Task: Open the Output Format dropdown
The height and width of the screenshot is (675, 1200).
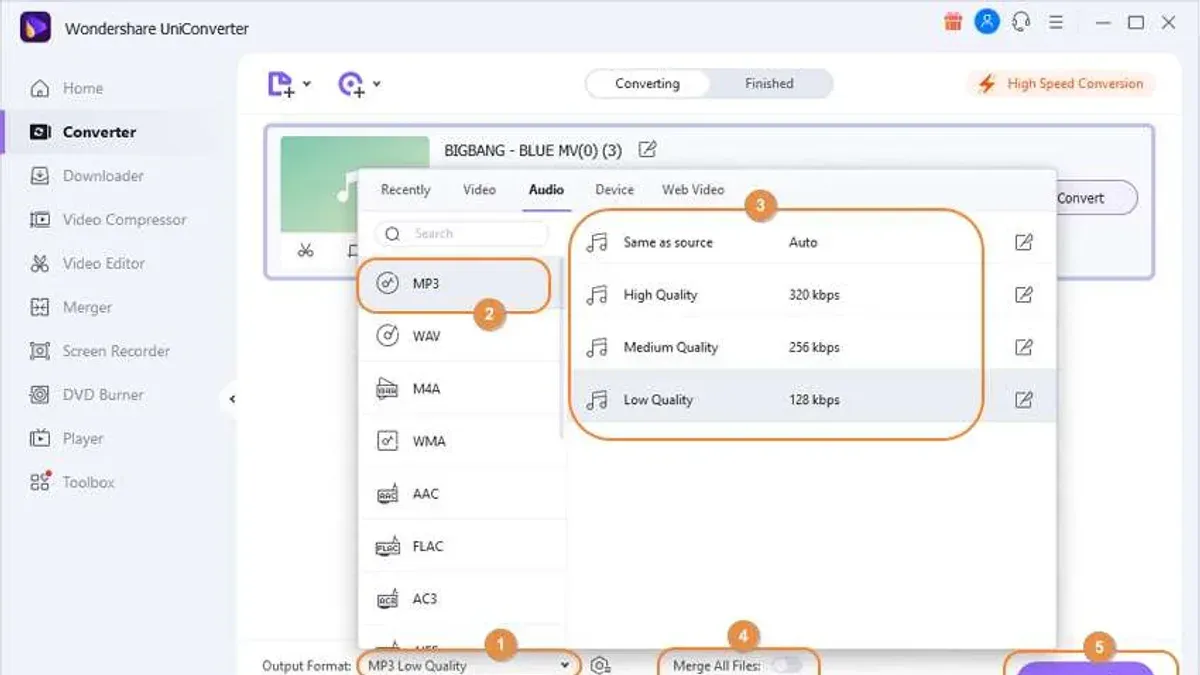Action: [x=468, y=665]
